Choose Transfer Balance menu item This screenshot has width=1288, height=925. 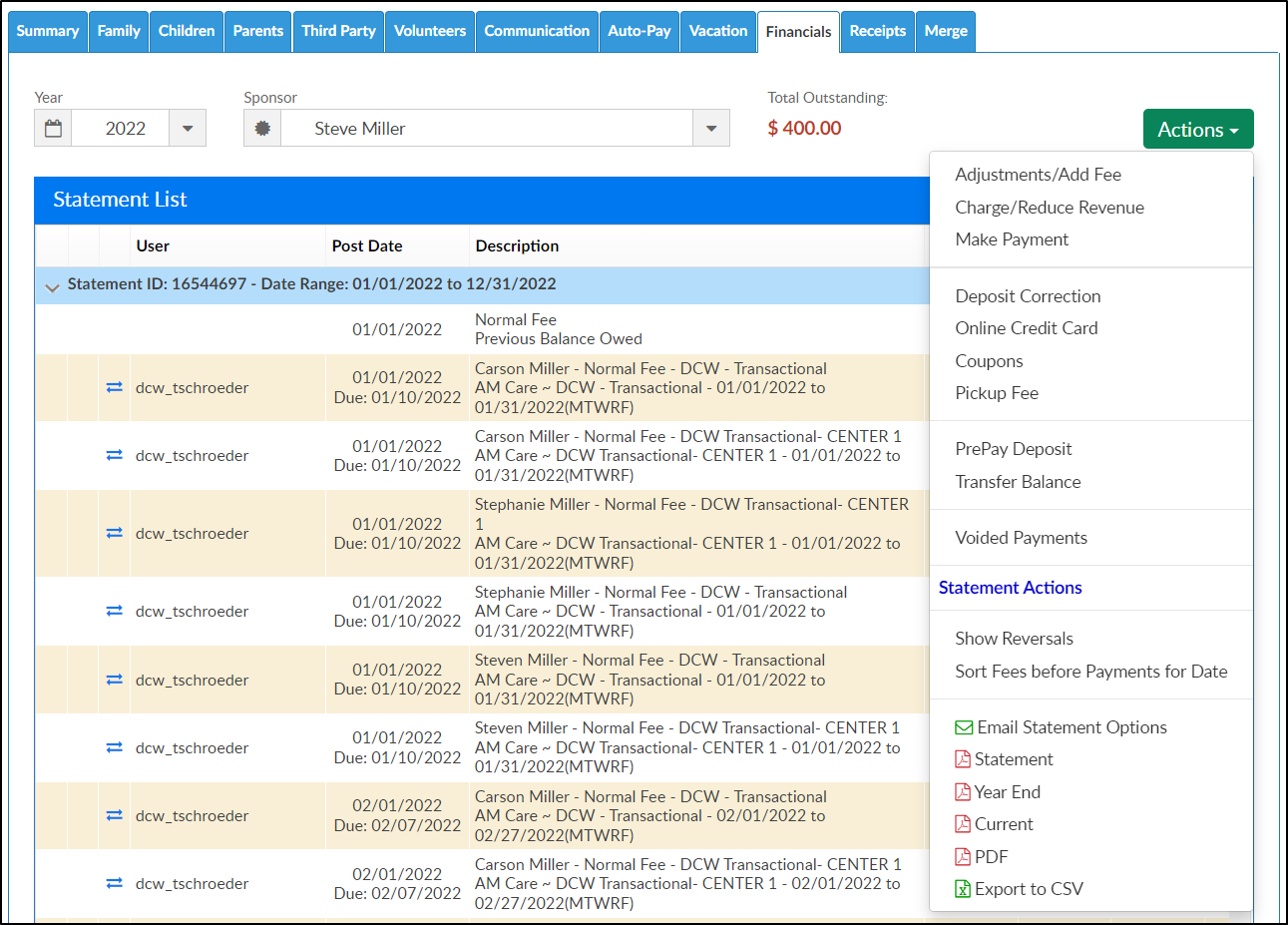pyautogui.click(x=1018, y=482)
